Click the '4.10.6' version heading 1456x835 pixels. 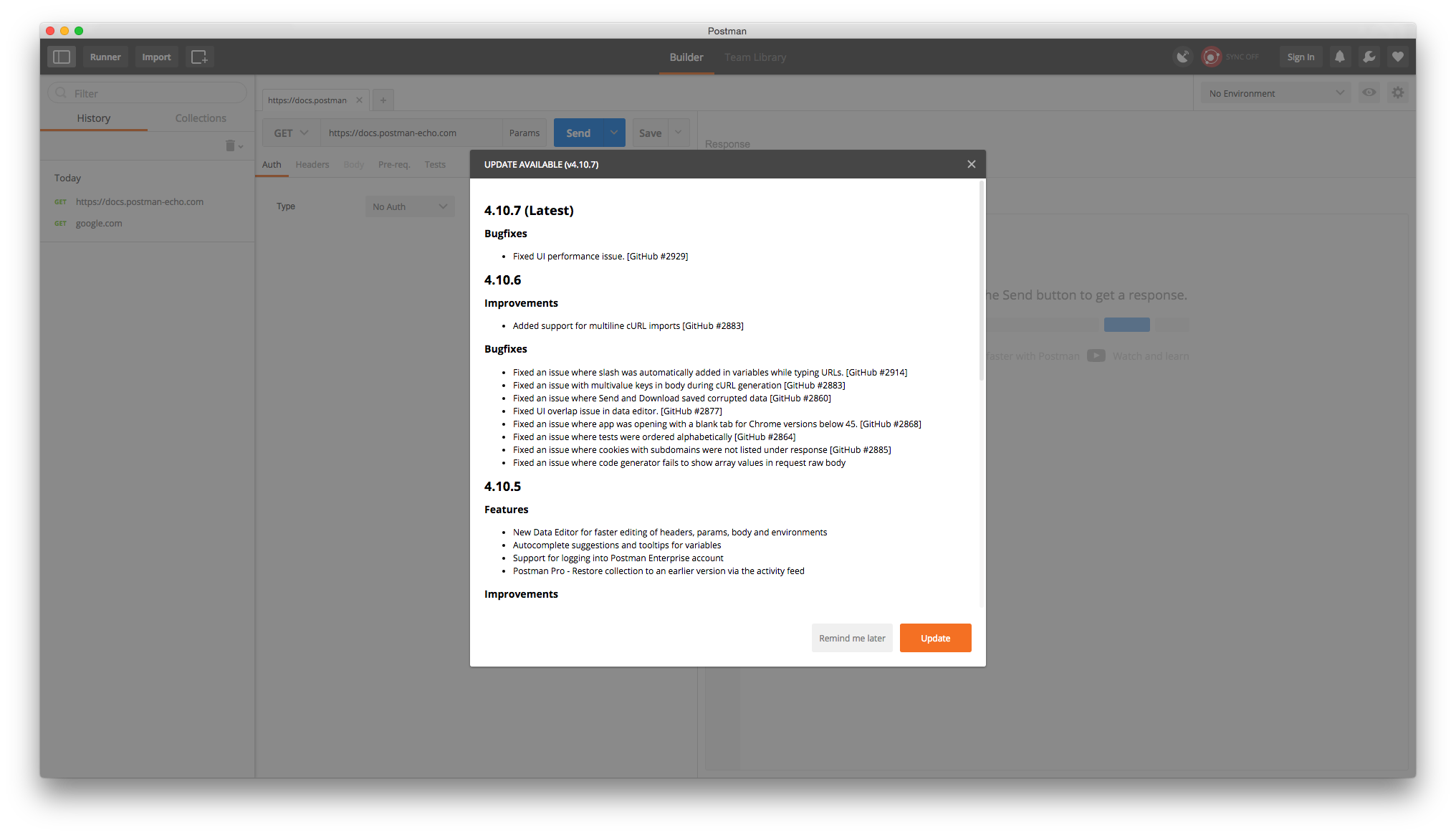pos(502,280)
